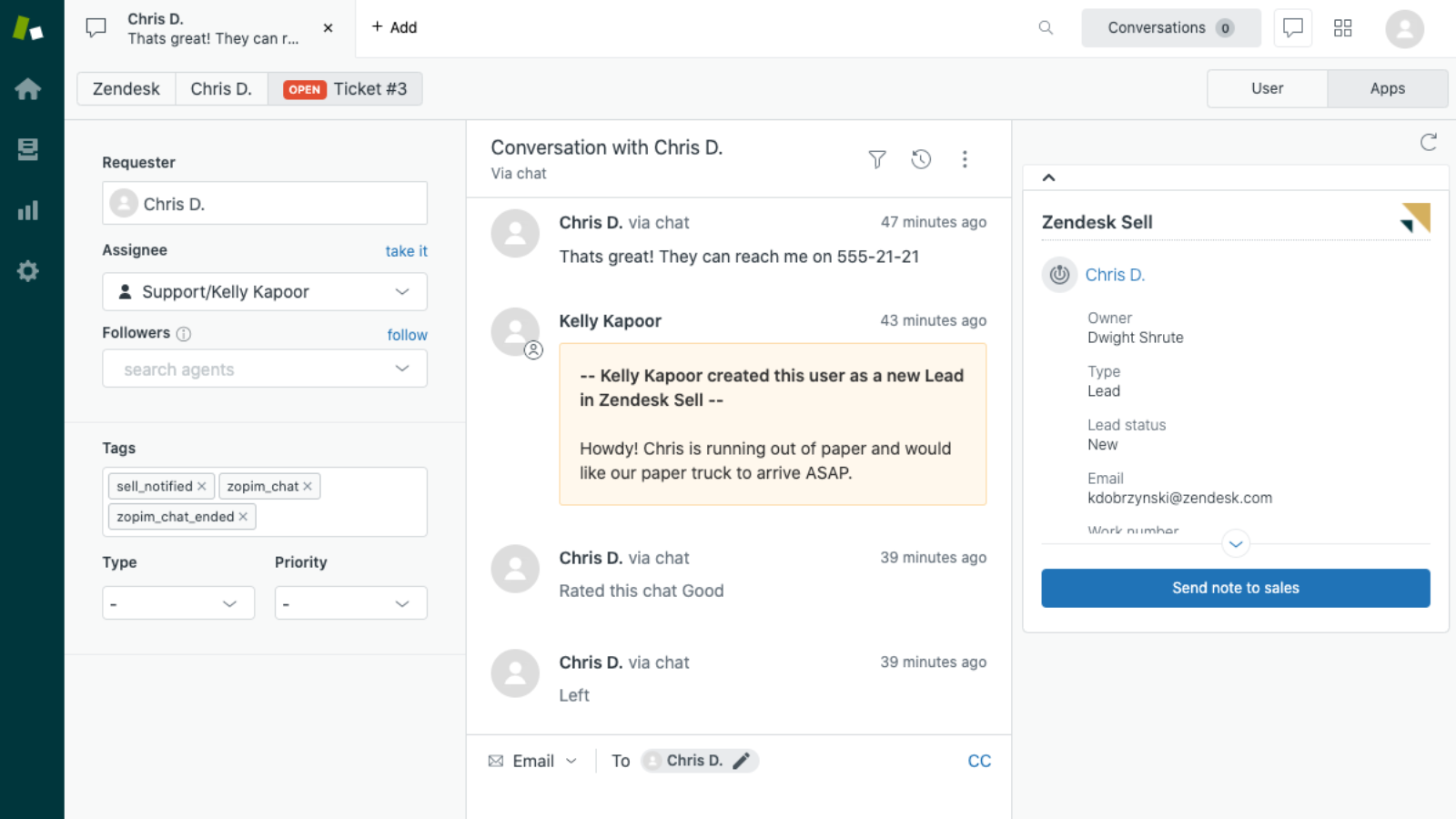Open the Chris D. lead link in Sell
1456x819 pixels.
(1115, 275)
